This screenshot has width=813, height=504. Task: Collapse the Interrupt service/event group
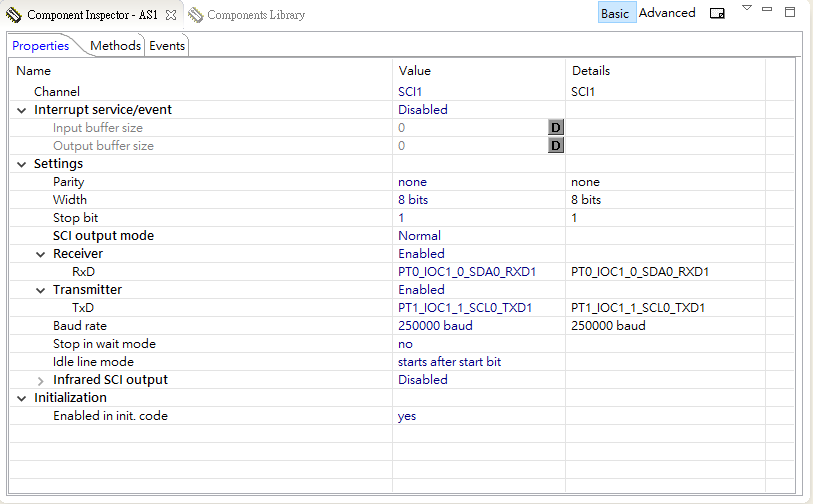pyautogui.click(x=22, y=110)
